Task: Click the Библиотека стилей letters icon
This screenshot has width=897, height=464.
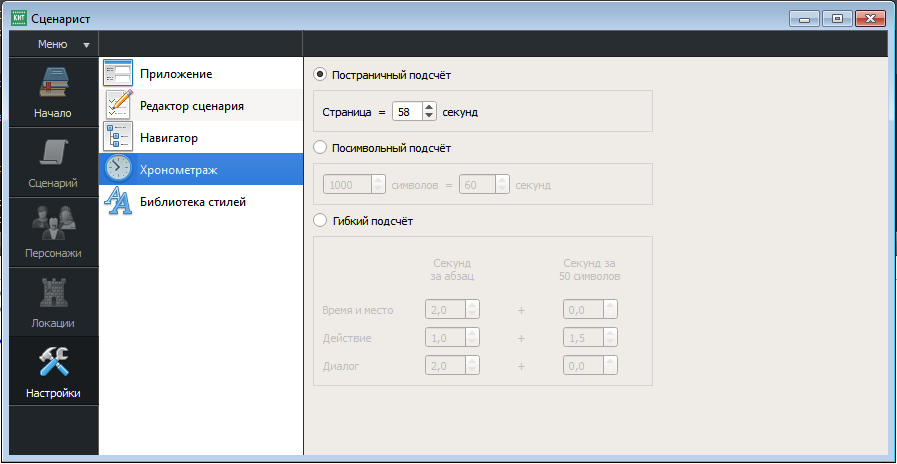Action: coord(118,201)
